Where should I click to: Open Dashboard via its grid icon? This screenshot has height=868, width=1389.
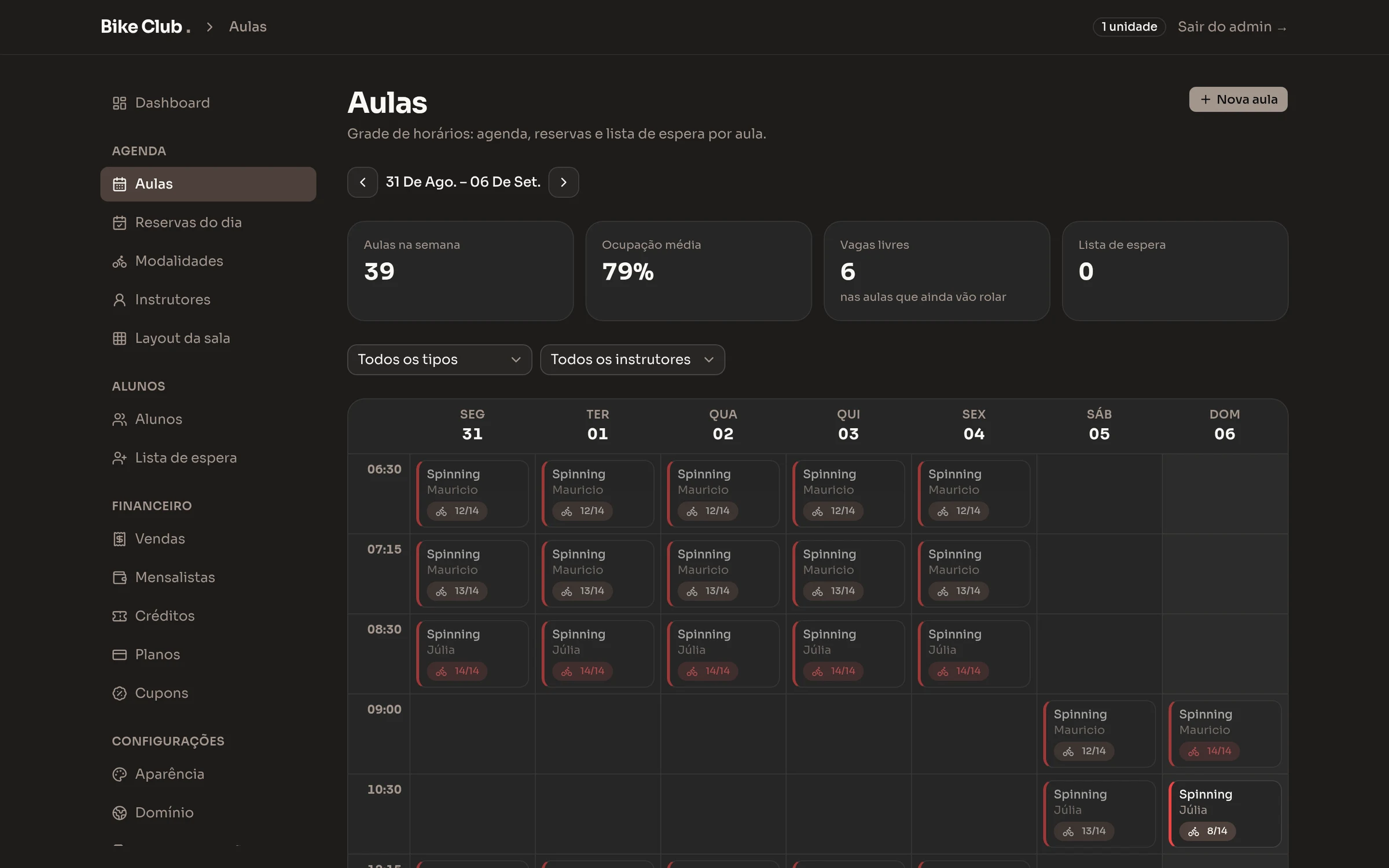119,103
